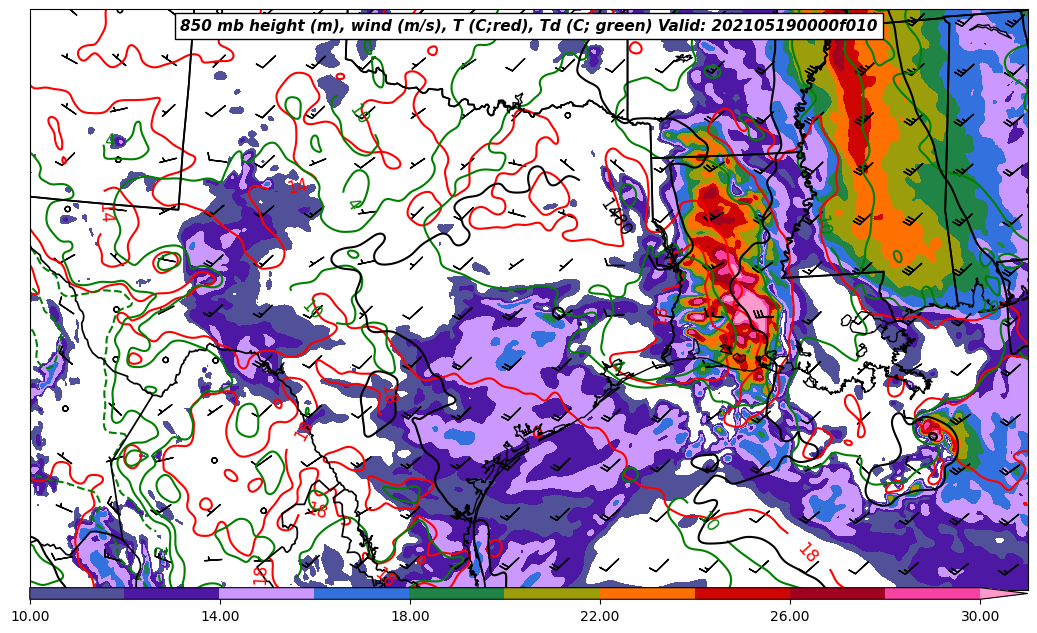Click the 14.00 colorbar tick label
Viewport: 1037px width, 633px height.
(220, 617)
